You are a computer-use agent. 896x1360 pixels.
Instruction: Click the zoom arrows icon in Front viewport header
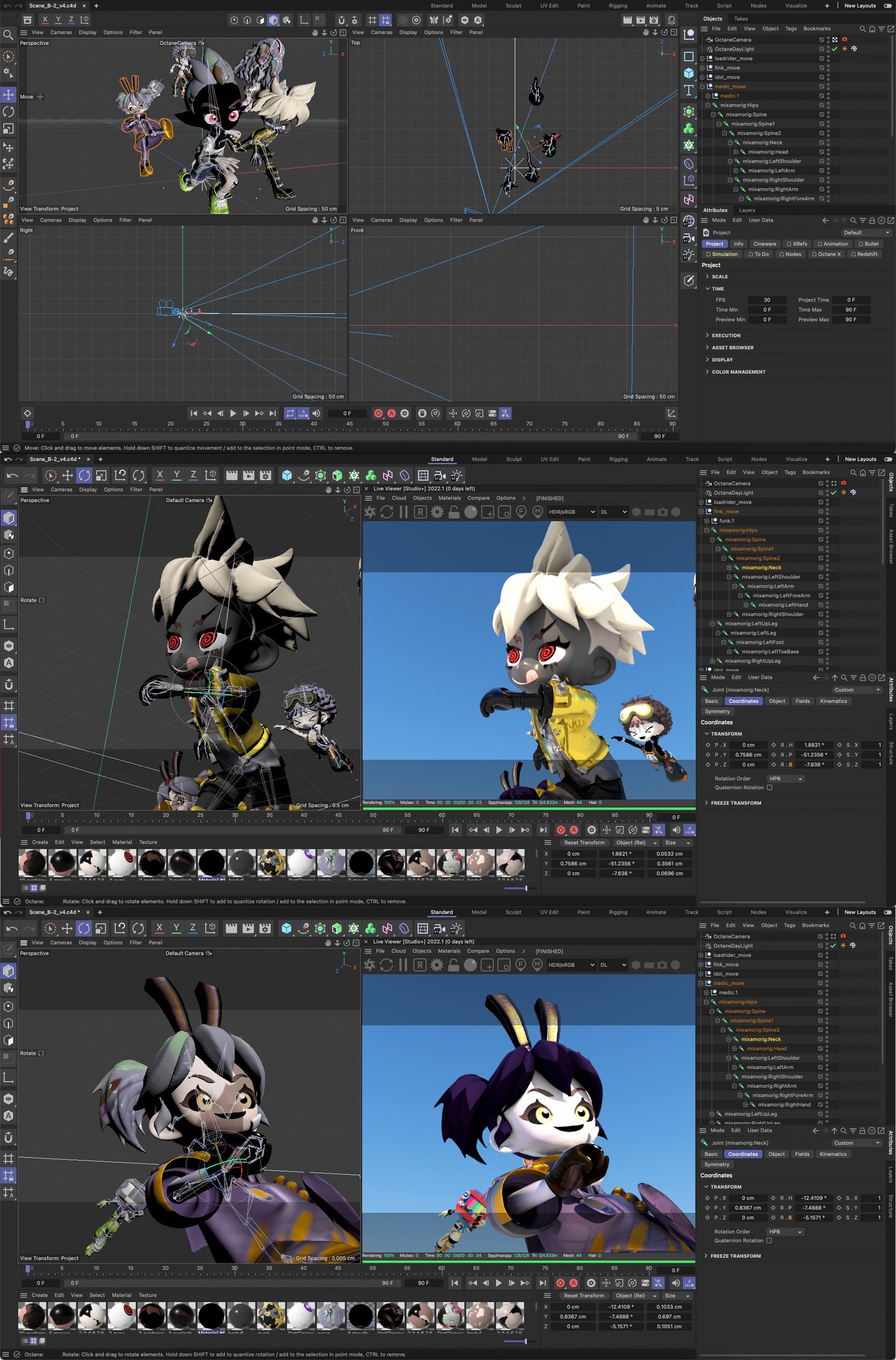655,220
